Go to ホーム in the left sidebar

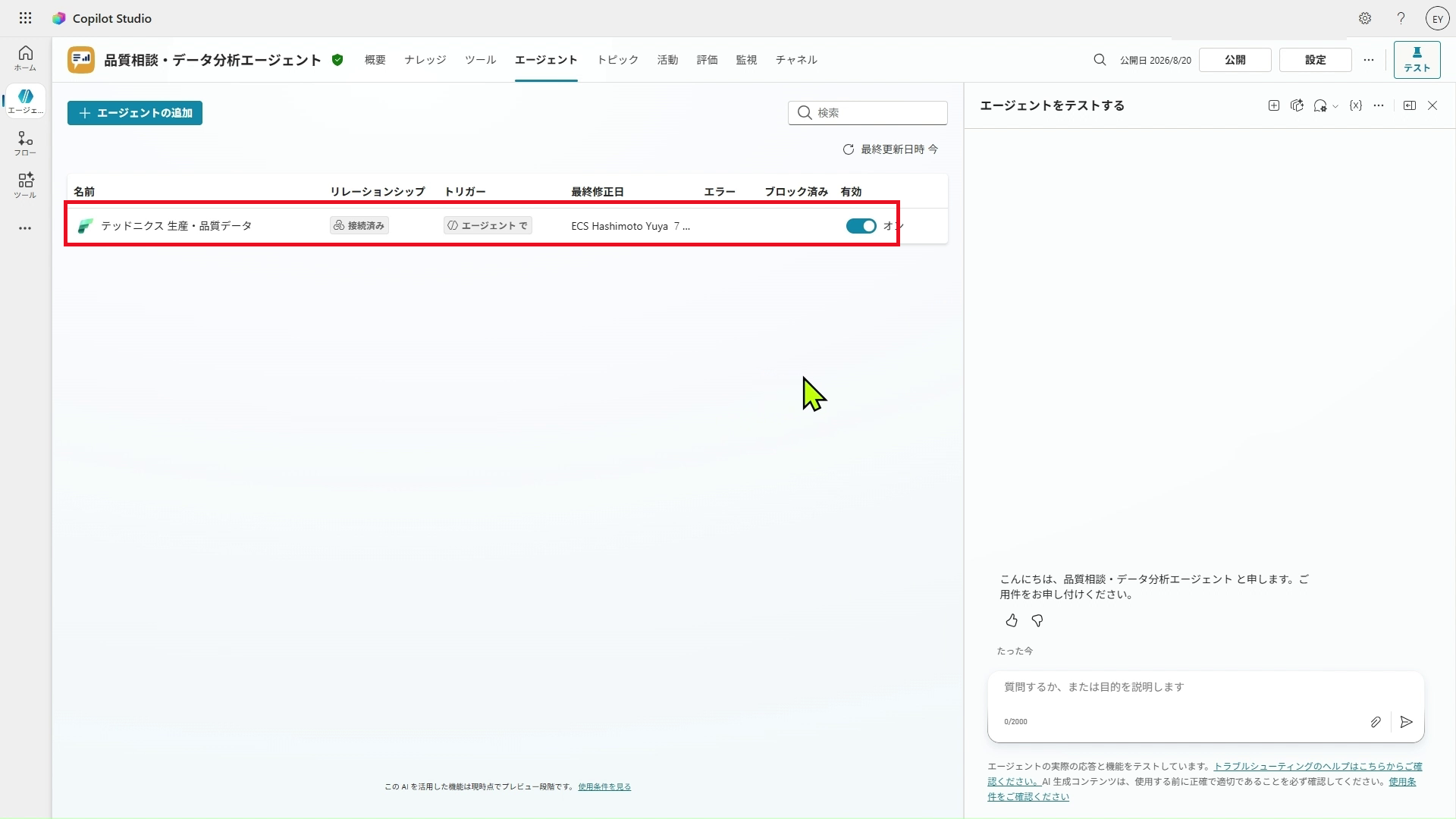(25, 58)
